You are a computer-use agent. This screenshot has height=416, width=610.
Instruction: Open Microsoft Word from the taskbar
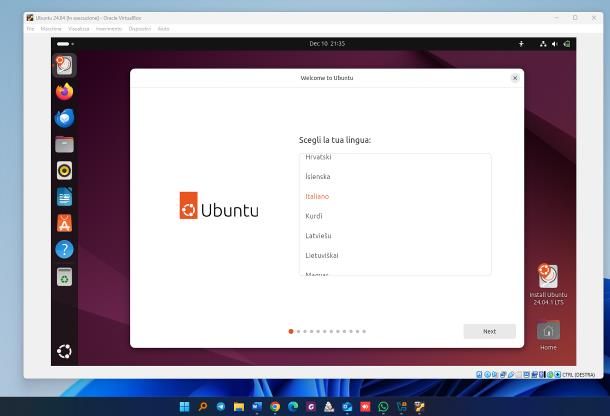click(257, 407)
